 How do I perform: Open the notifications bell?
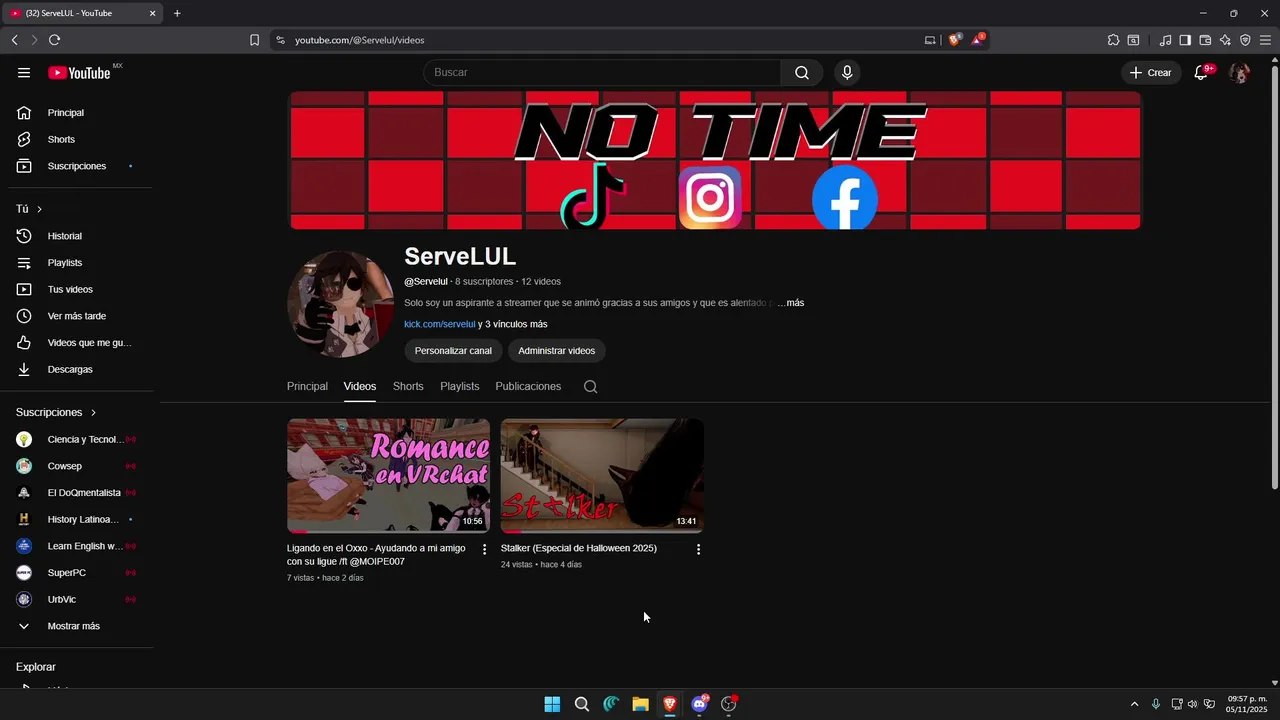click(1201, 72)
